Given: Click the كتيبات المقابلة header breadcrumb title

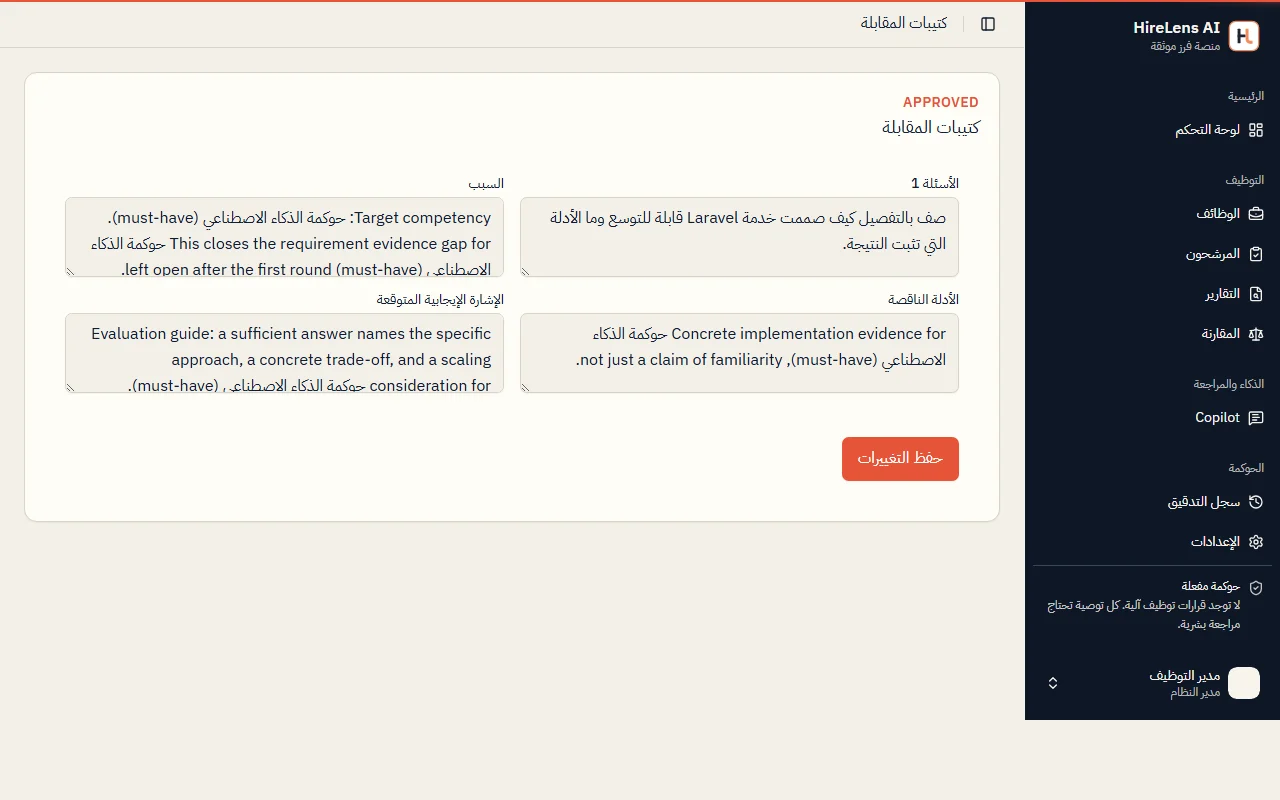Looking at the screenshot, I should tap(904, 23).
